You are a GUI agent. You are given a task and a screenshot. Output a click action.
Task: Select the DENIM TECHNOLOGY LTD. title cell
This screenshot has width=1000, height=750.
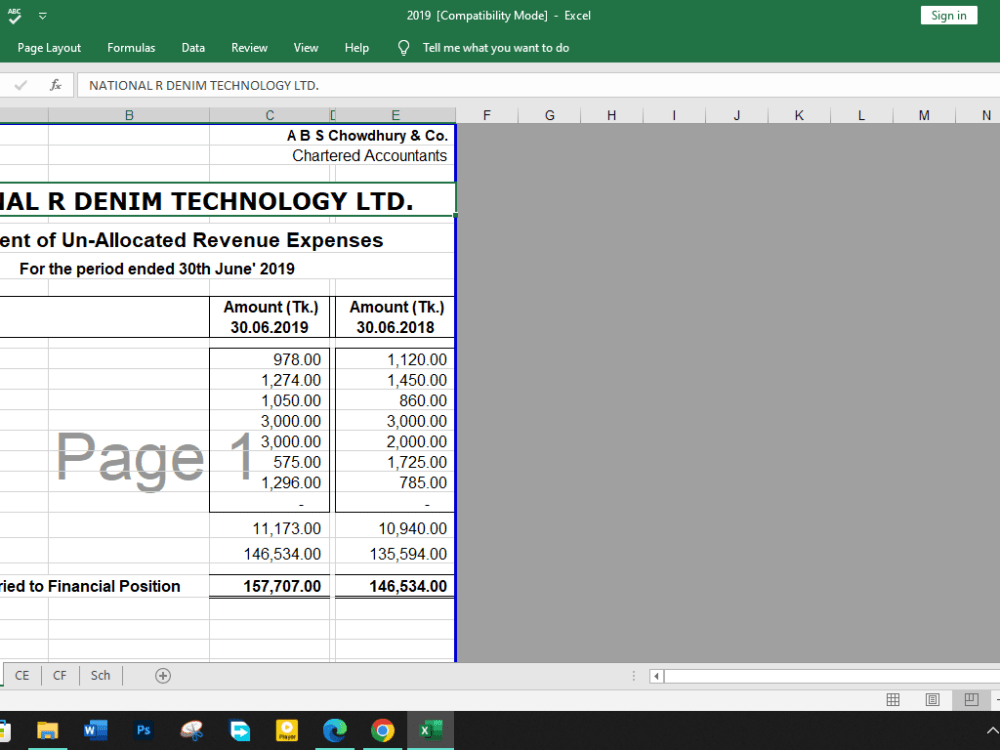227,200
